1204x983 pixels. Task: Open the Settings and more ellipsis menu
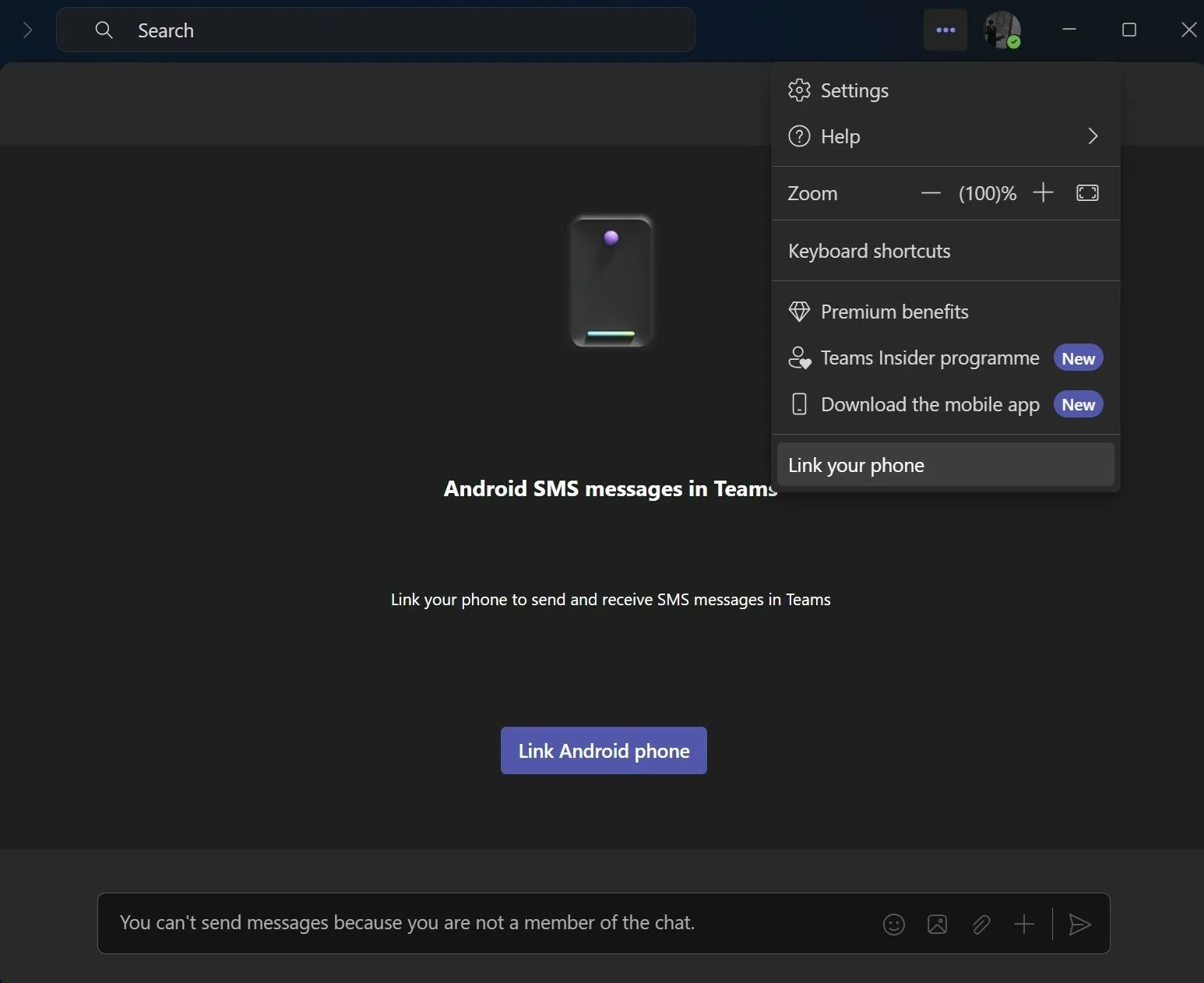click(x=945, y=30)
